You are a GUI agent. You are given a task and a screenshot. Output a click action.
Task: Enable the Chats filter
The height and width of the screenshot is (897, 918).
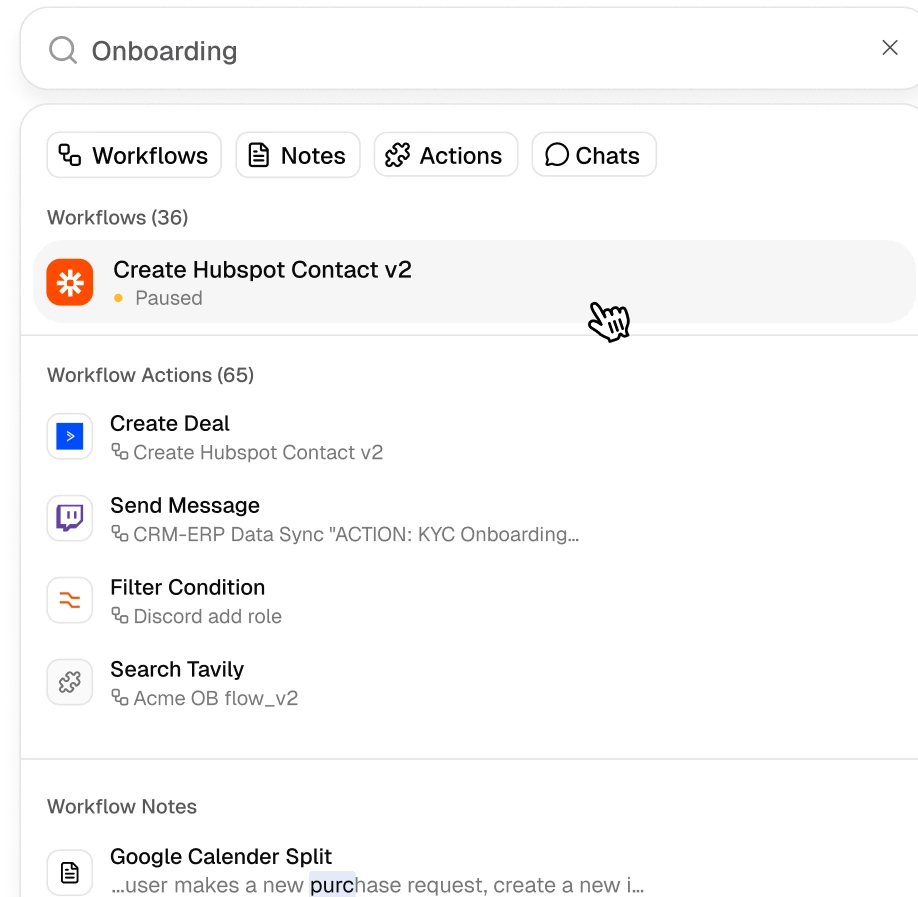click(x=593, y=155)
